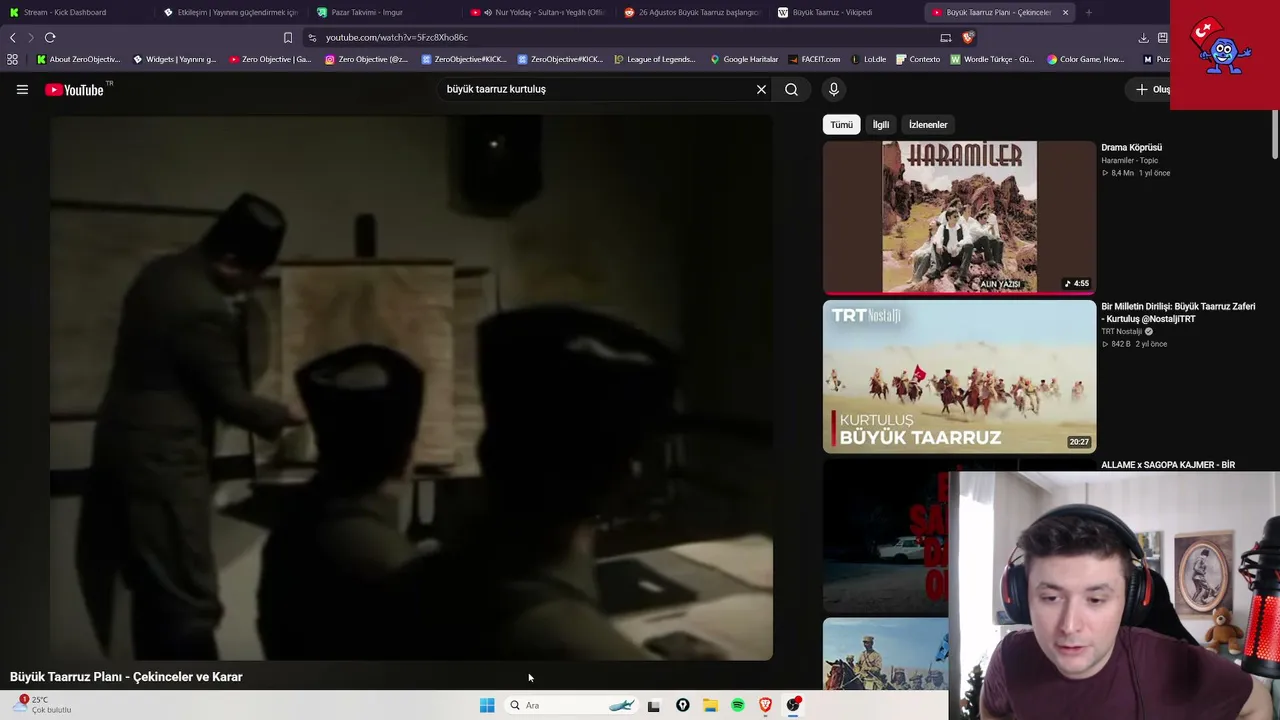Close the Büyük Taarruz Planı tab
This screenshot has height=720, width=1280.
(x=1065, y=13)
